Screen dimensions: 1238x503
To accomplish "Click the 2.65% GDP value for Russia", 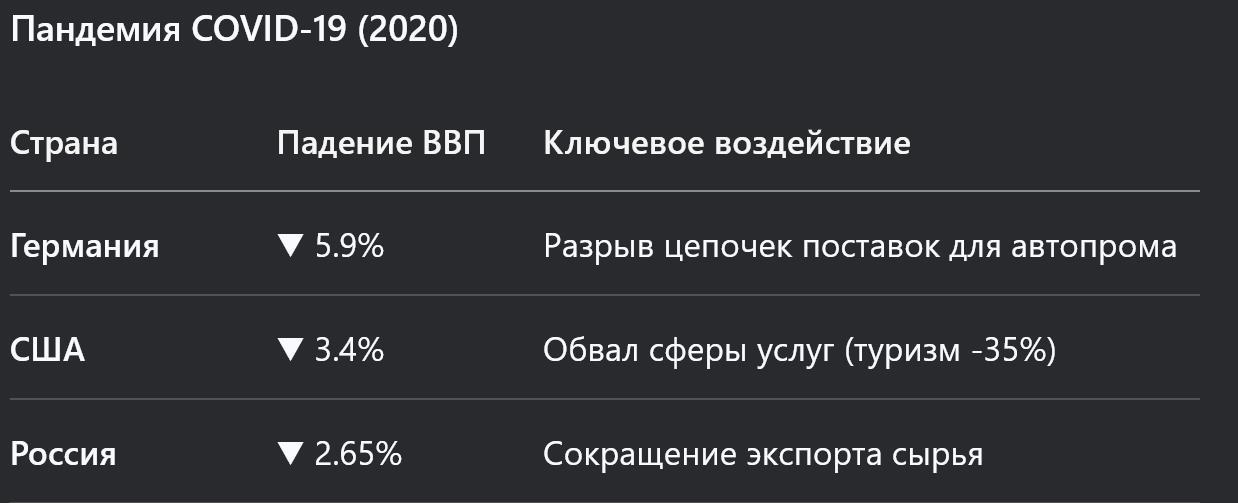I will pos(358,455).
